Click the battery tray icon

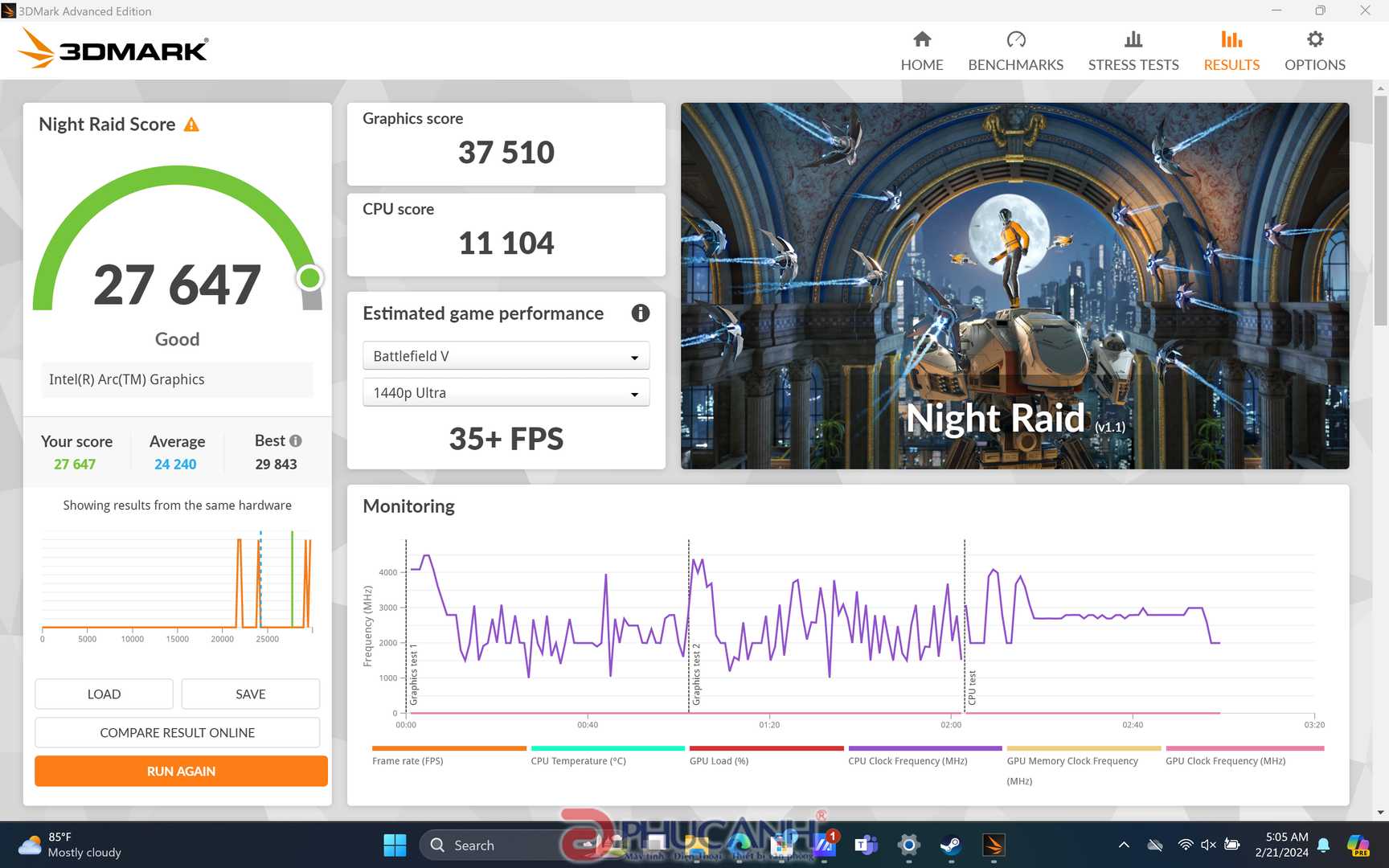coord(1231,845)
